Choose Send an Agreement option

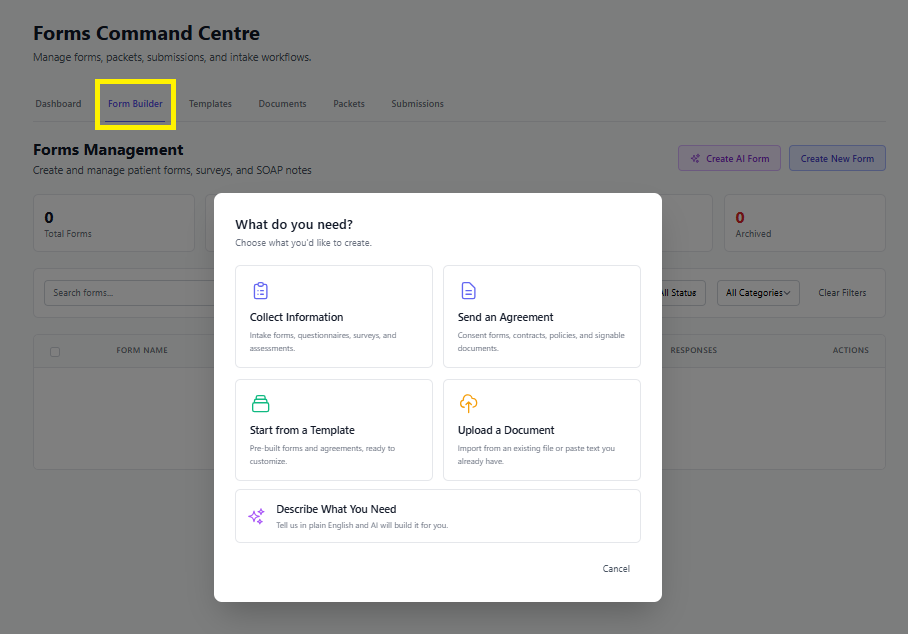[541, 316]
